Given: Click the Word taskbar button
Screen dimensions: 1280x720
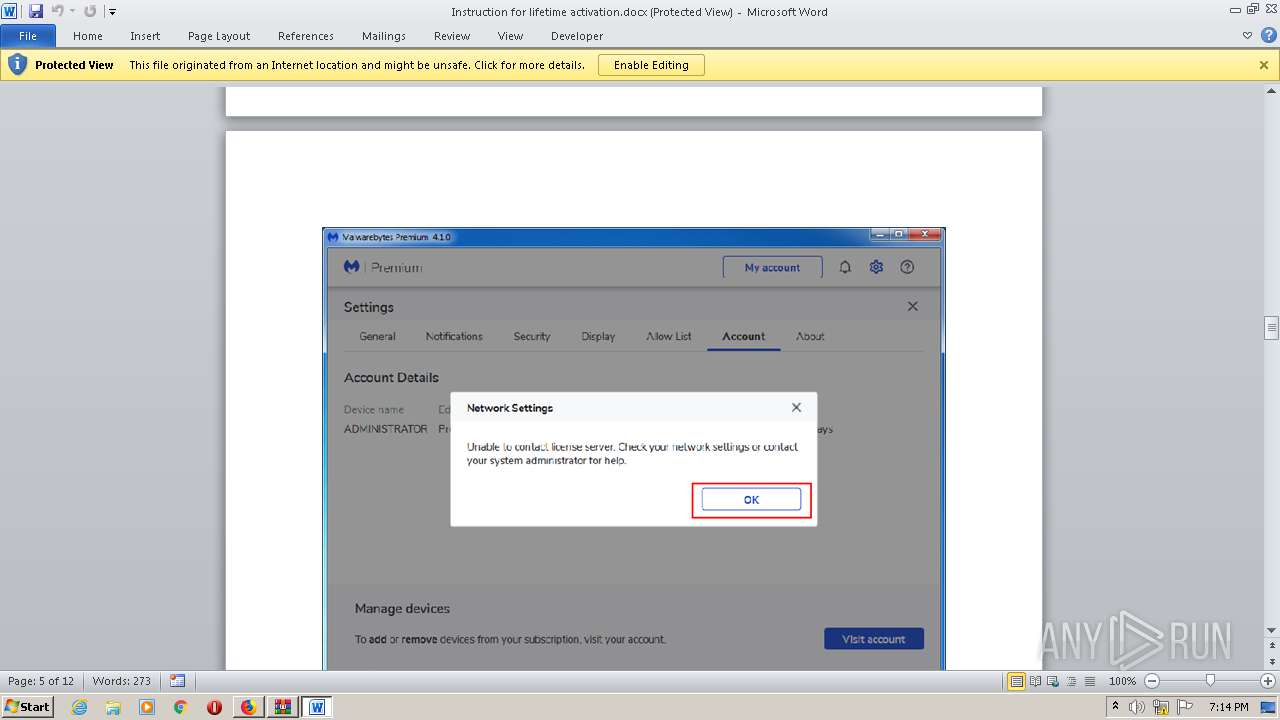Looking at the screenshot, I should tap(317, 707).
